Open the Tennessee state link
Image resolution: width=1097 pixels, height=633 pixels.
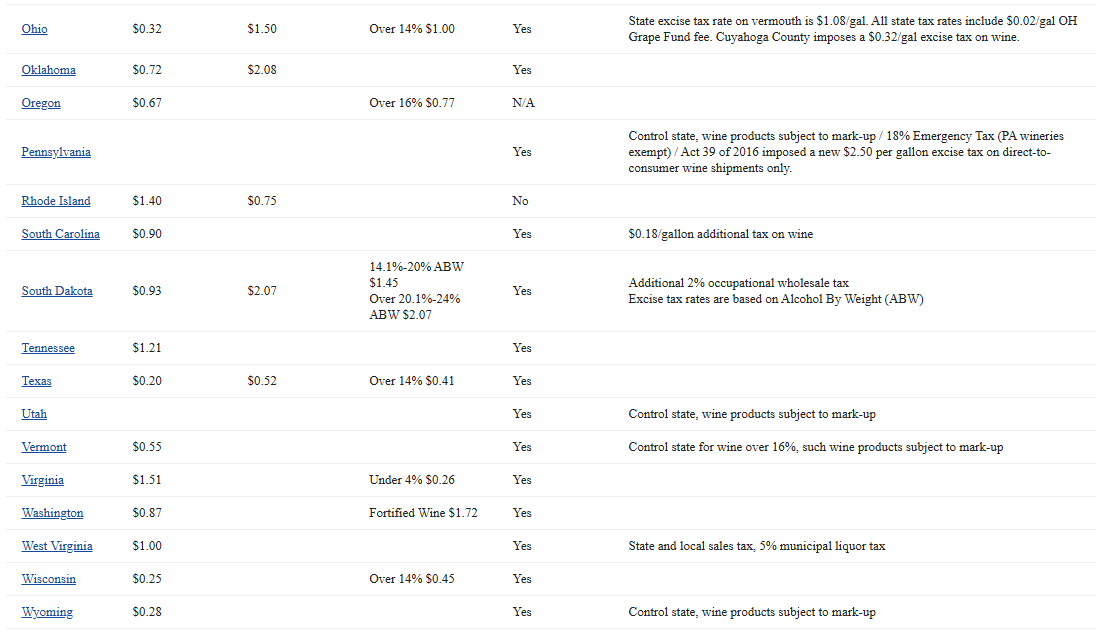[x=48, y=348]
